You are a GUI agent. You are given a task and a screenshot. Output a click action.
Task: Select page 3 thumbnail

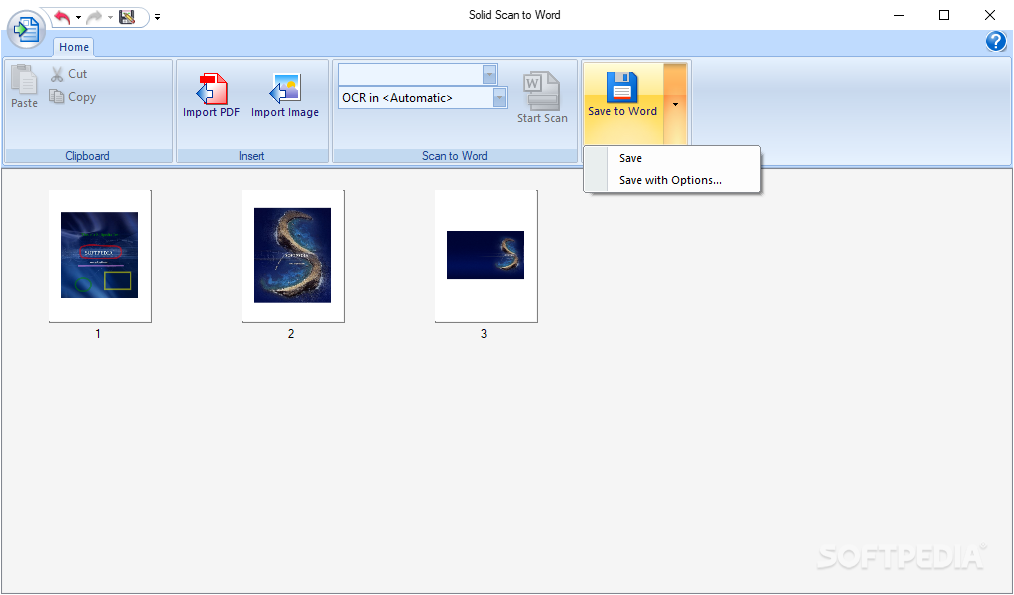[x=486, y=256]
